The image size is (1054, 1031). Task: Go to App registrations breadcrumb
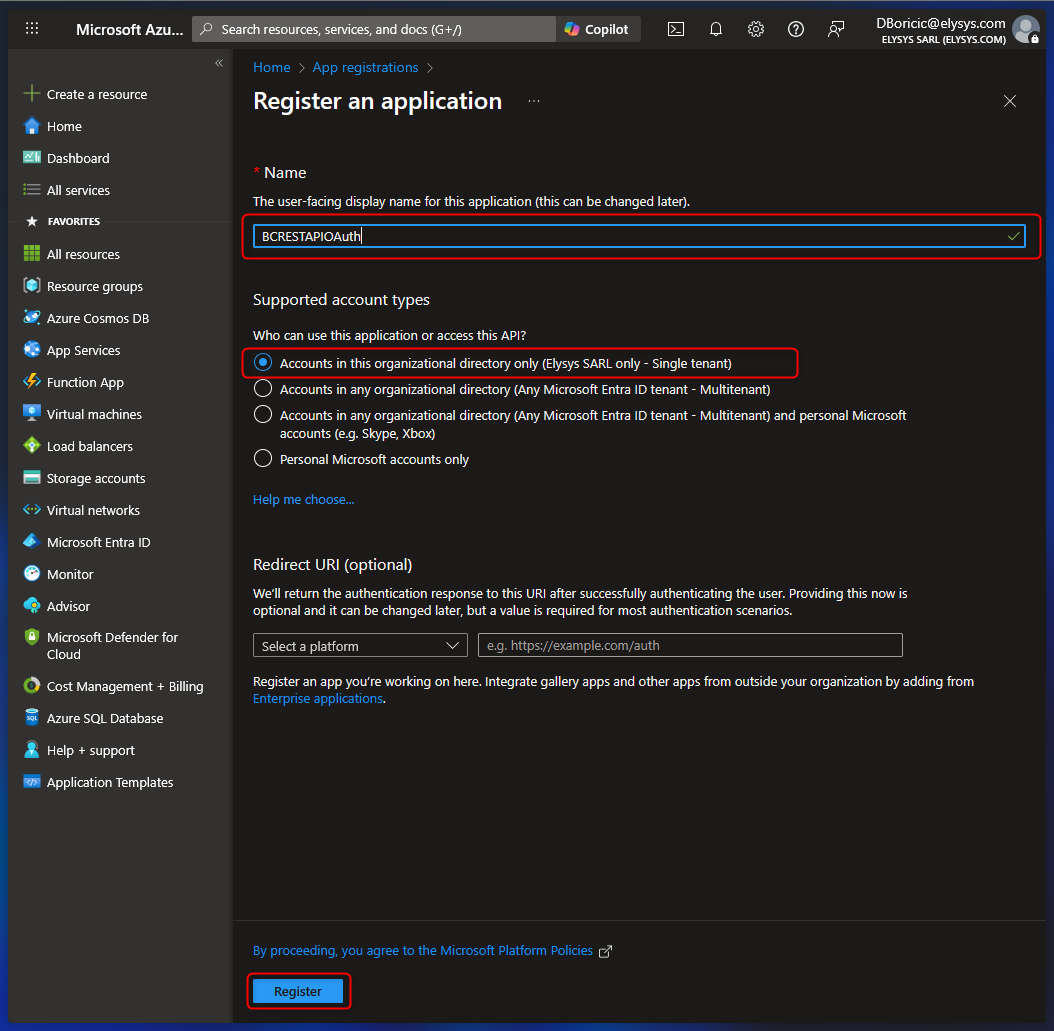point(365,67)
